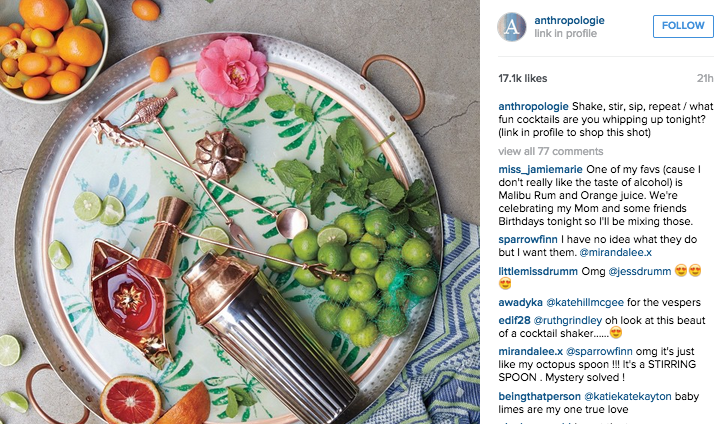The image size is (724, 424).
Task: Open awadyka commenter profile
Action: click(520, 303)
